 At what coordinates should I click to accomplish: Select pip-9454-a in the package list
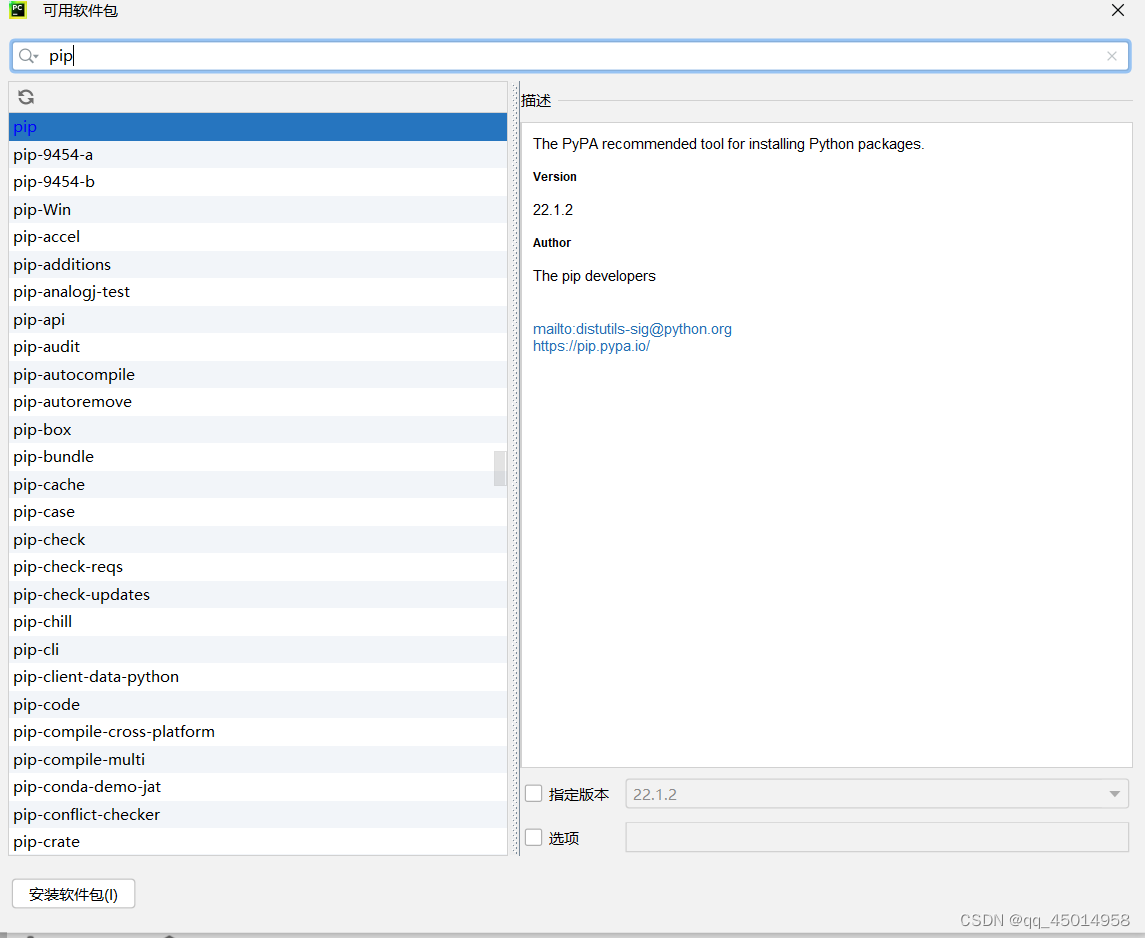click(258, 155)
